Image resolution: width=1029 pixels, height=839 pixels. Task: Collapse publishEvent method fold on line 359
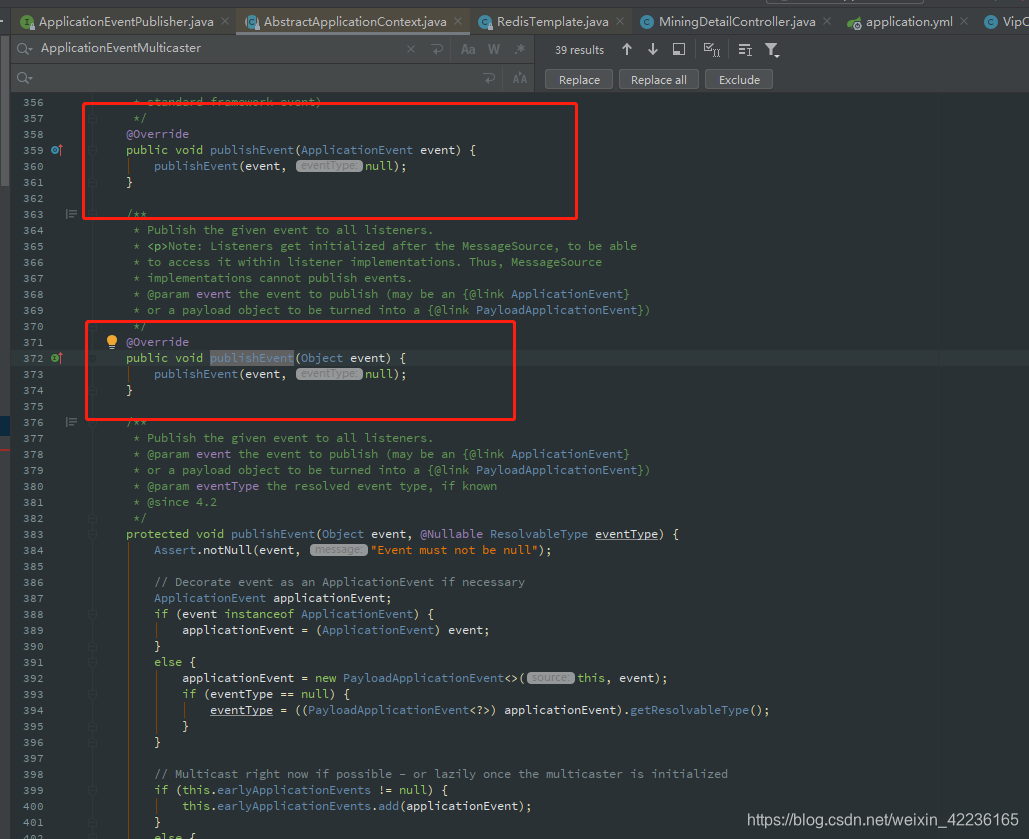pyautogui.click(x=93, y=150)
